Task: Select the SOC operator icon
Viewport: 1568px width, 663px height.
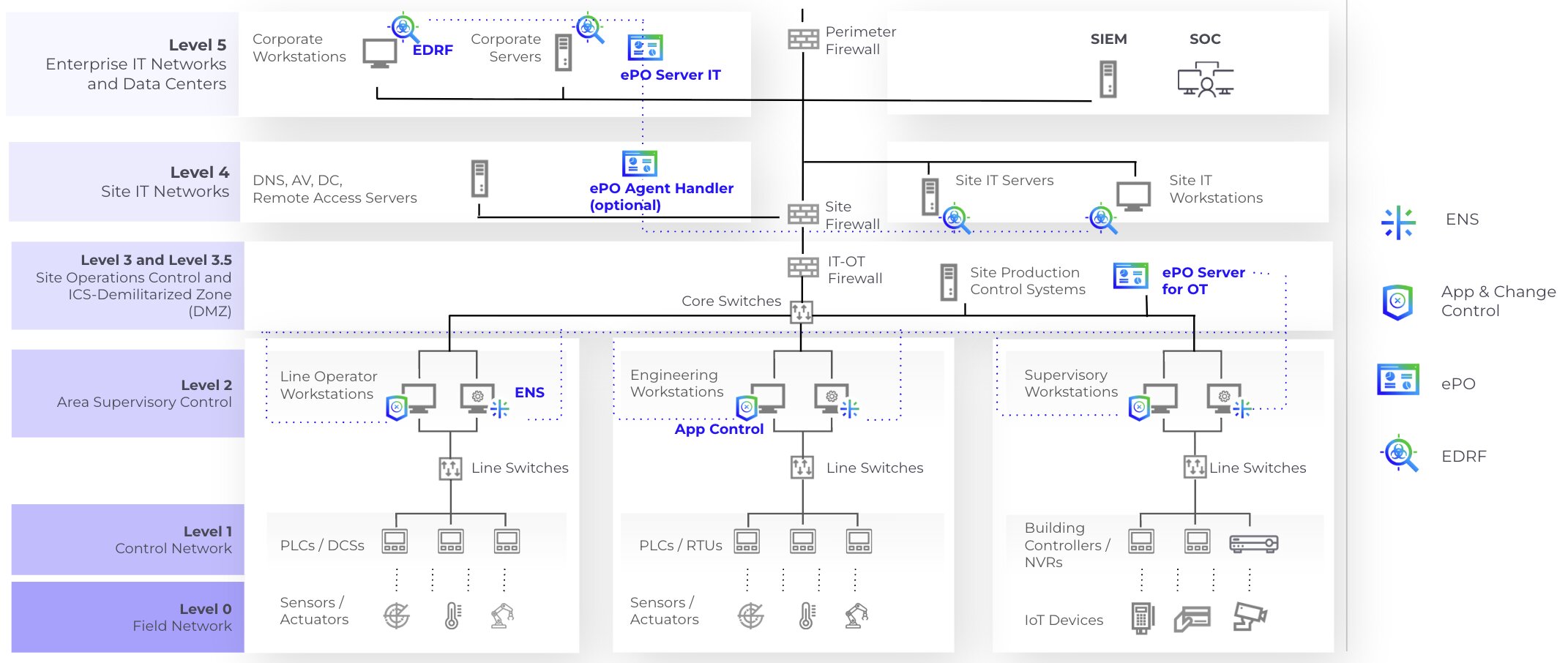Action: [x=1205, y=80]
